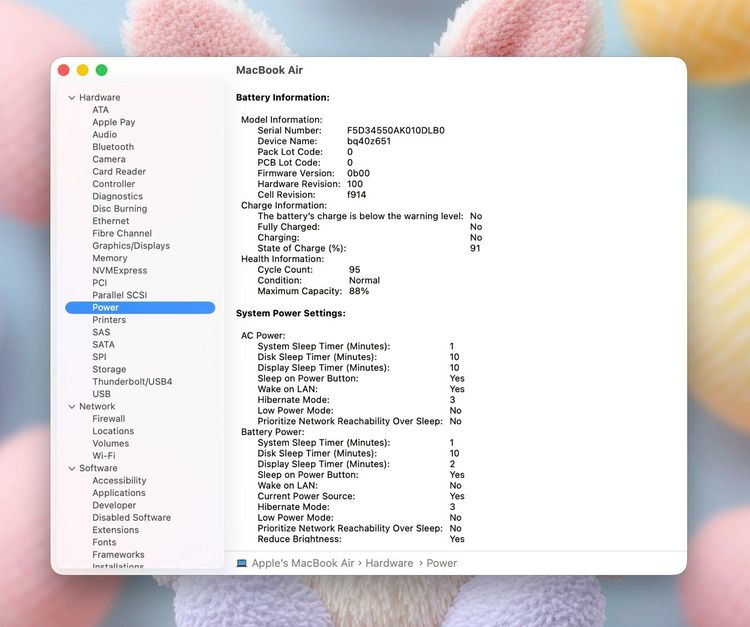Click Apple's MacBook Air in path bar

click(x=303, y=563)
